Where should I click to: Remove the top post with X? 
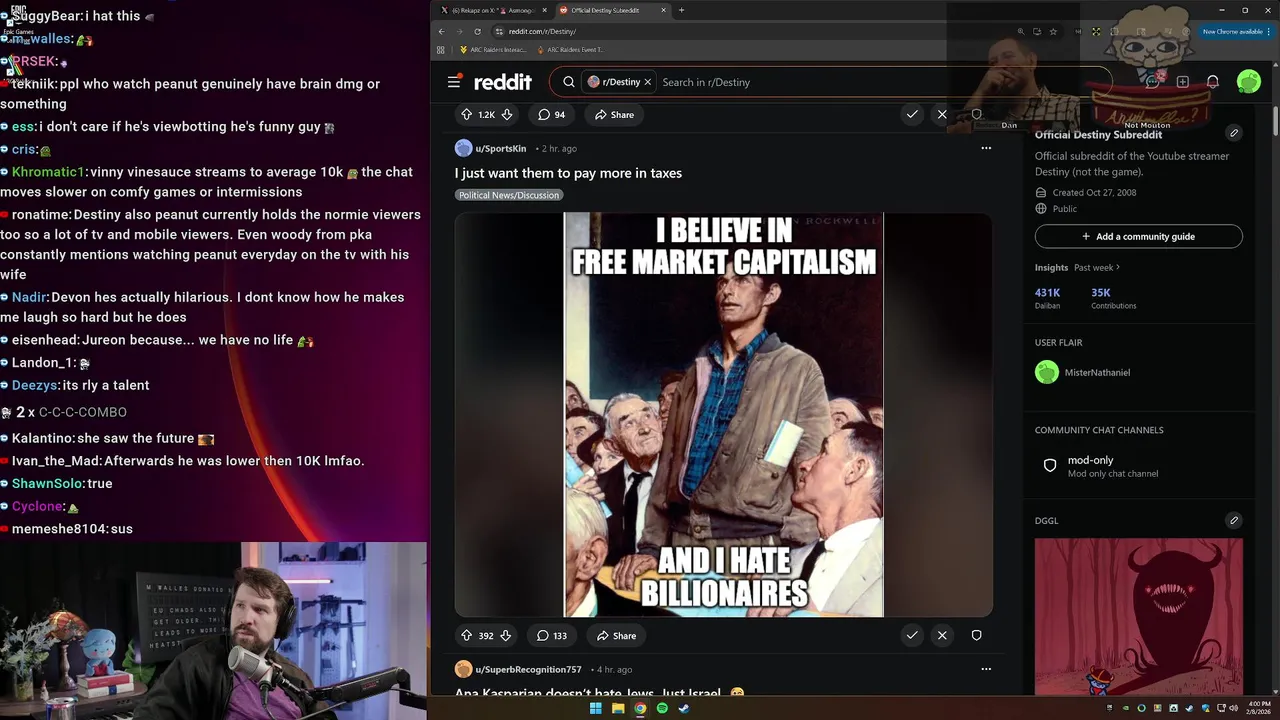942,114
